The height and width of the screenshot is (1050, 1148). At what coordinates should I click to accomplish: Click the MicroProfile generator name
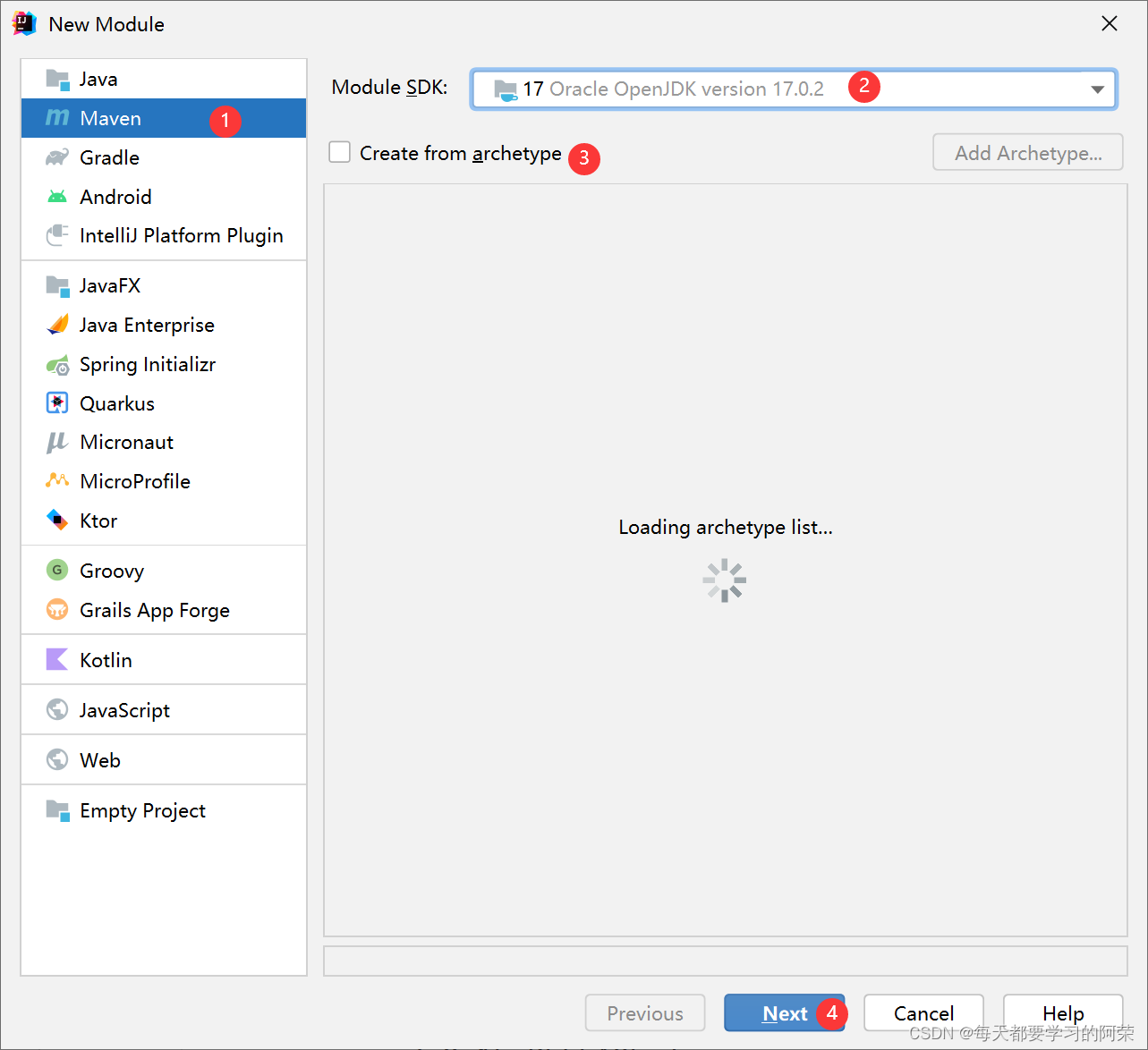(135, 481)
